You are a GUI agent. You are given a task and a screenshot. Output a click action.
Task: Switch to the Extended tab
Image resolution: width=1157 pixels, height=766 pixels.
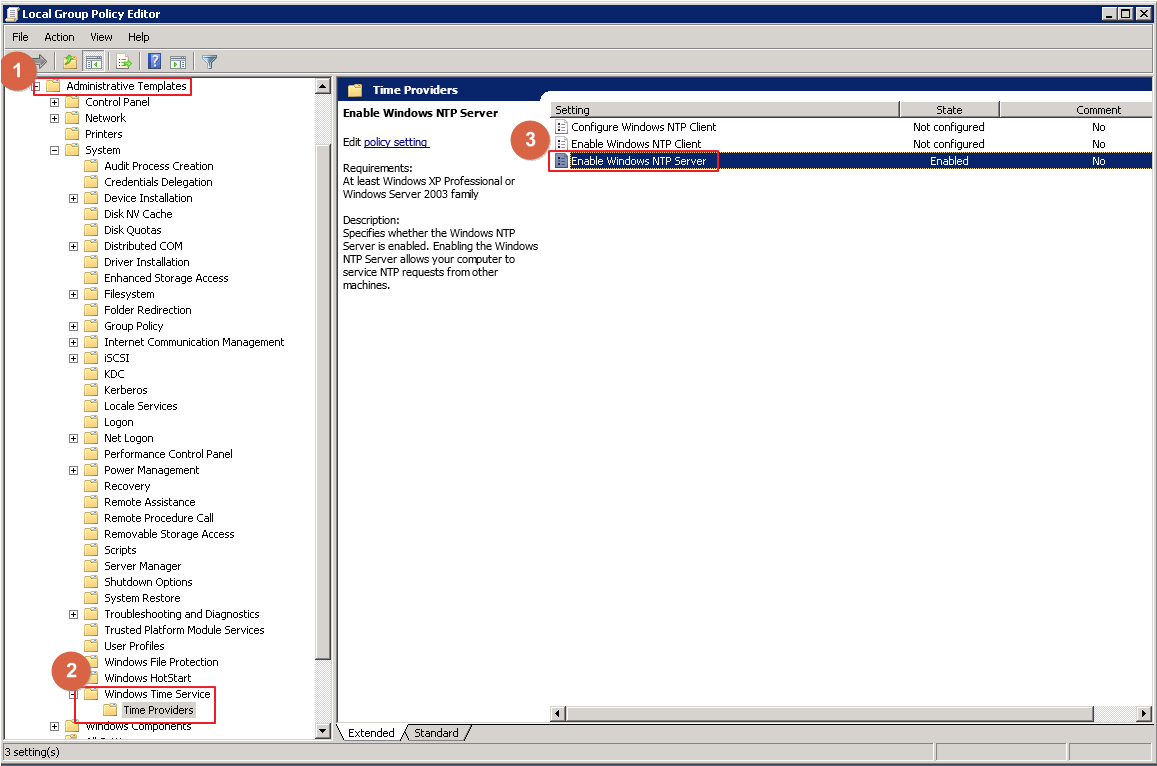tap(371, 733)
